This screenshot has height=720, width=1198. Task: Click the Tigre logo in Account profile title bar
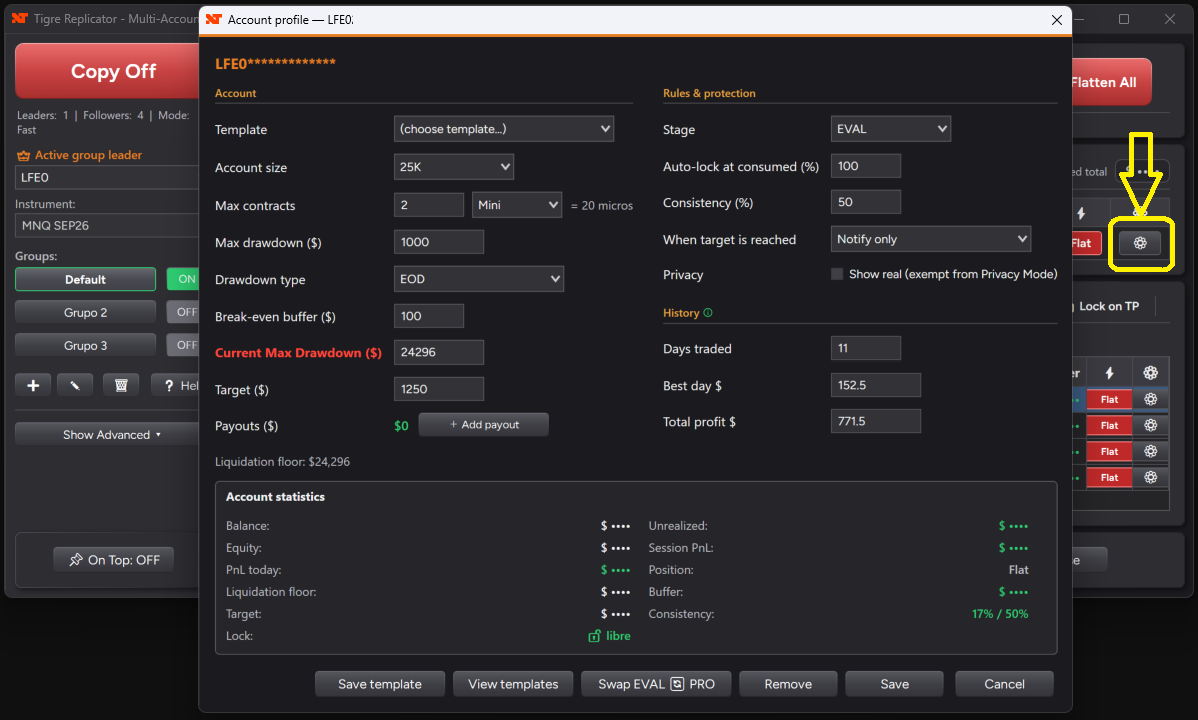pos(213,19)
